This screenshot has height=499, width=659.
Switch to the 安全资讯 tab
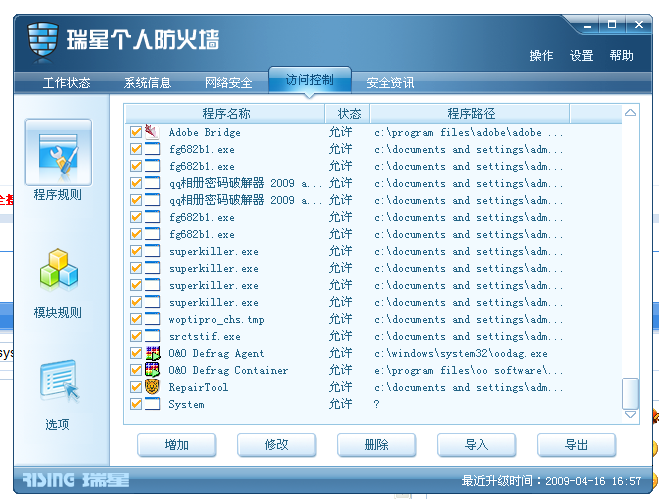(x=390, y=82)
